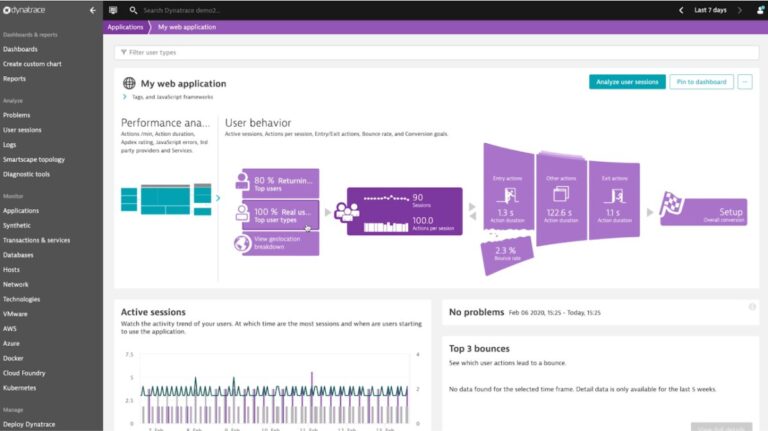Open Synthetic in sidebar

tap(17, 225)
